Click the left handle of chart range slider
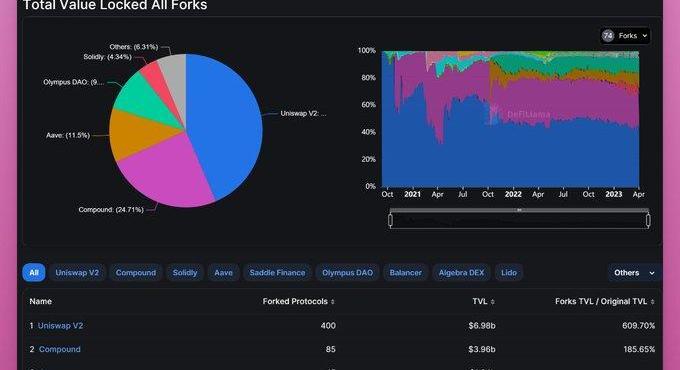Image resolution: width=680 pixels, height=370 pixels. [x=391, y=220]
